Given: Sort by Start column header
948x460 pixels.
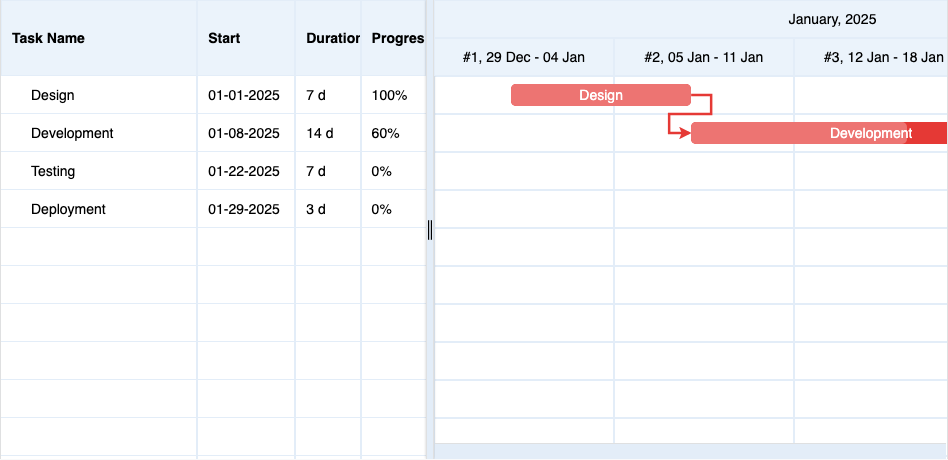Looking at the screenshot, I should point(224,38).
